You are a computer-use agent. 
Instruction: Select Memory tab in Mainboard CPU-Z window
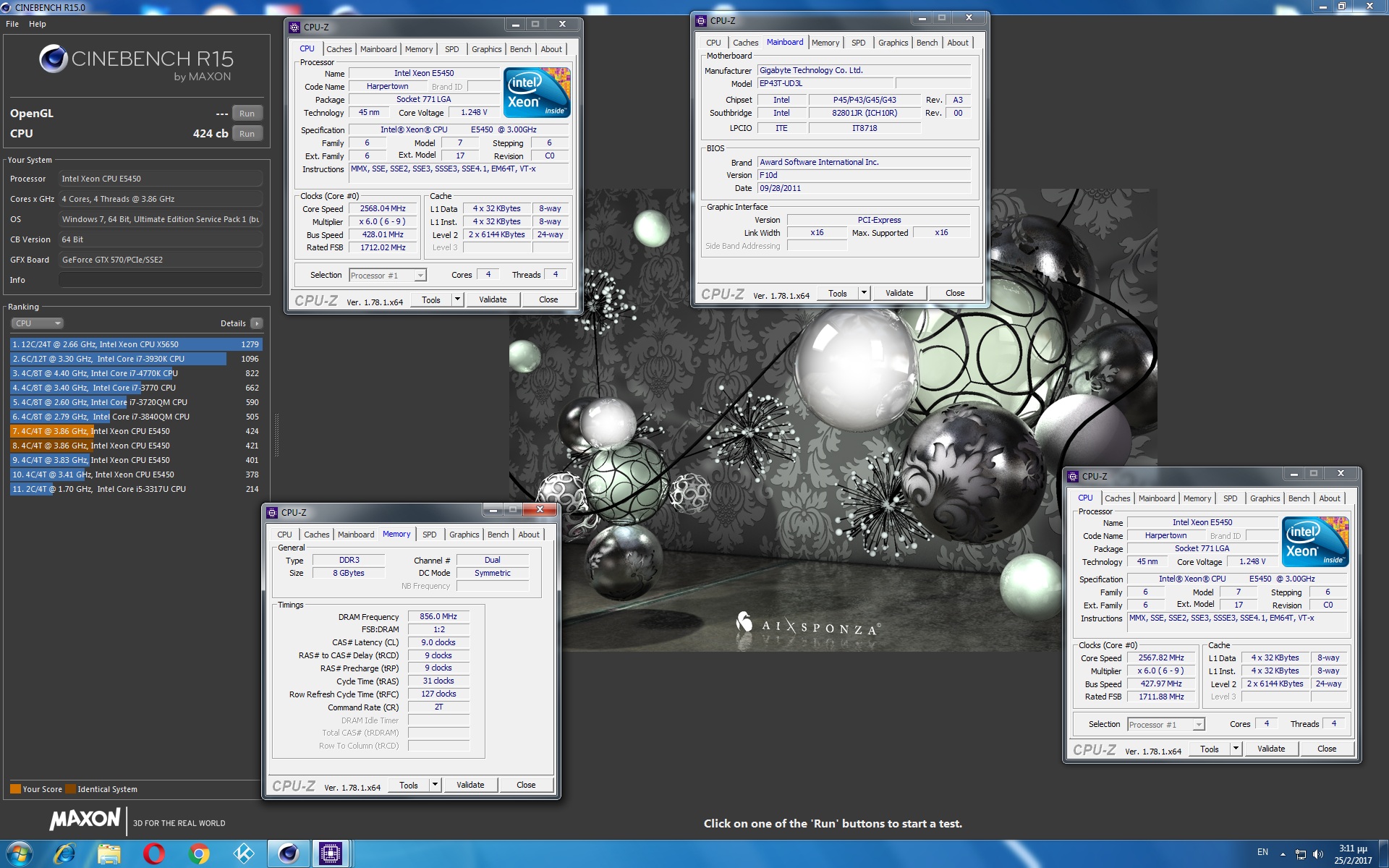[825, 43]
